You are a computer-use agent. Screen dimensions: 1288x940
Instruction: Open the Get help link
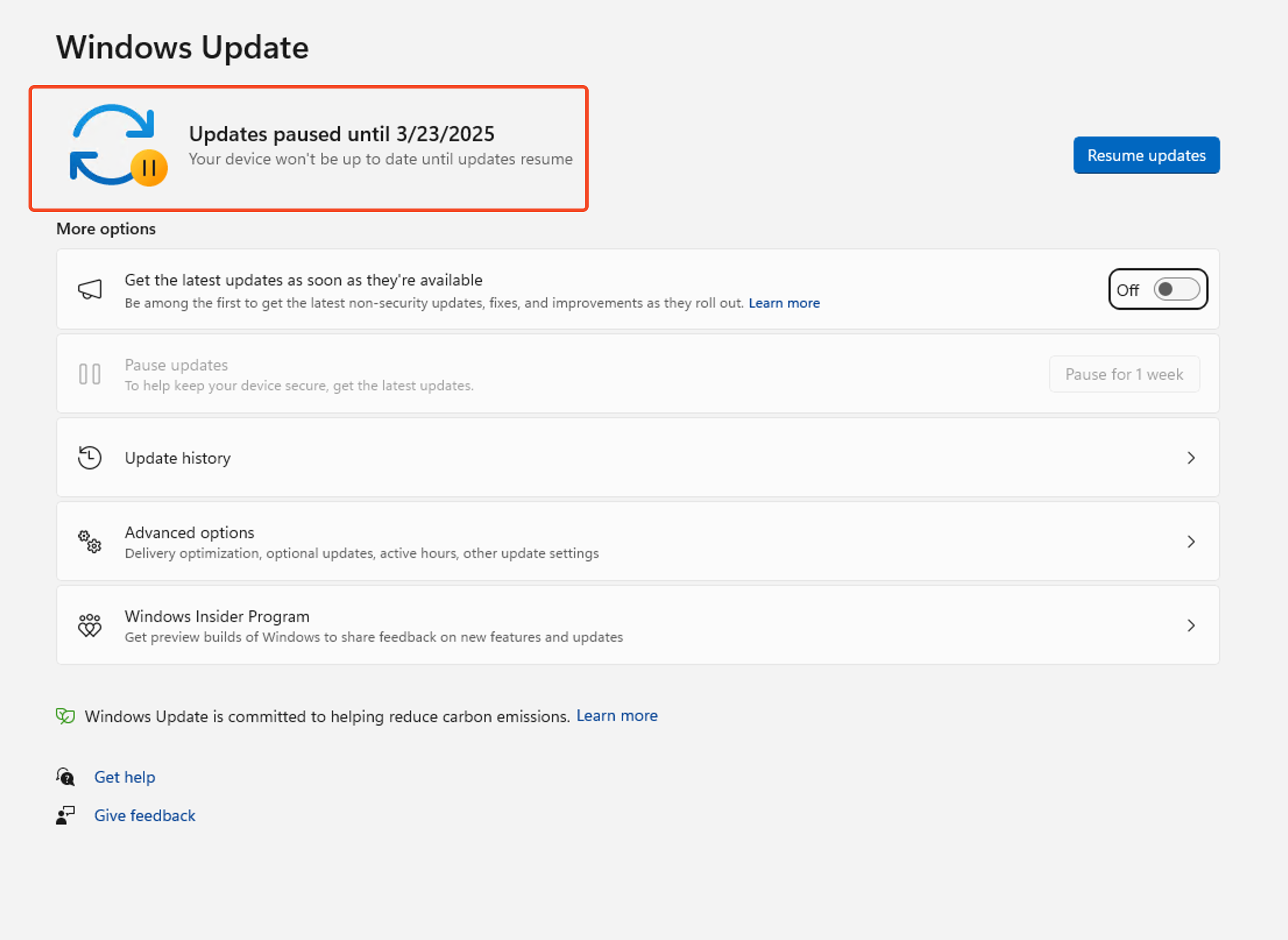point(125,777)
